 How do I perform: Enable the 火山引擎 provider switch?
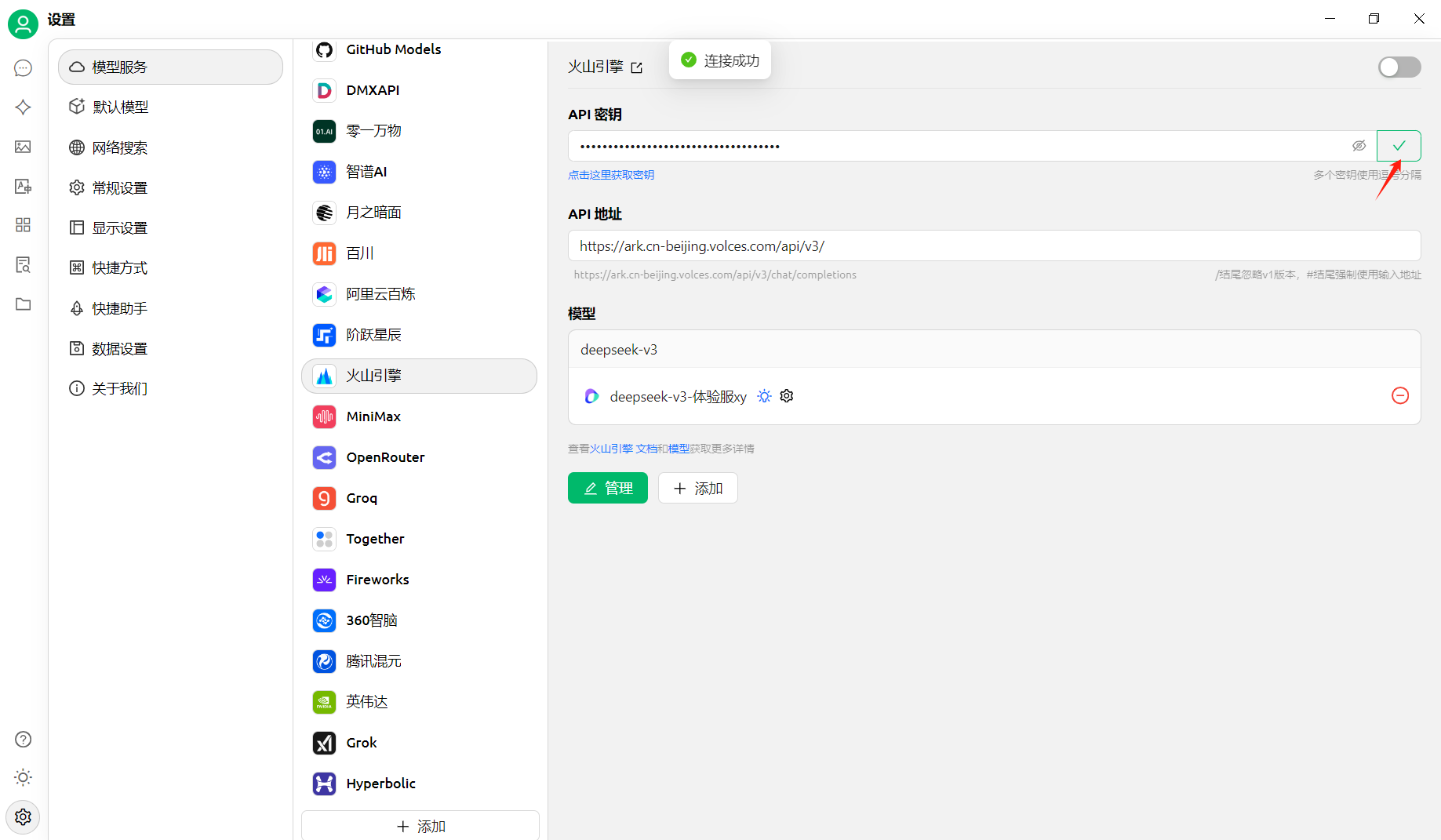click(1399, 67)
